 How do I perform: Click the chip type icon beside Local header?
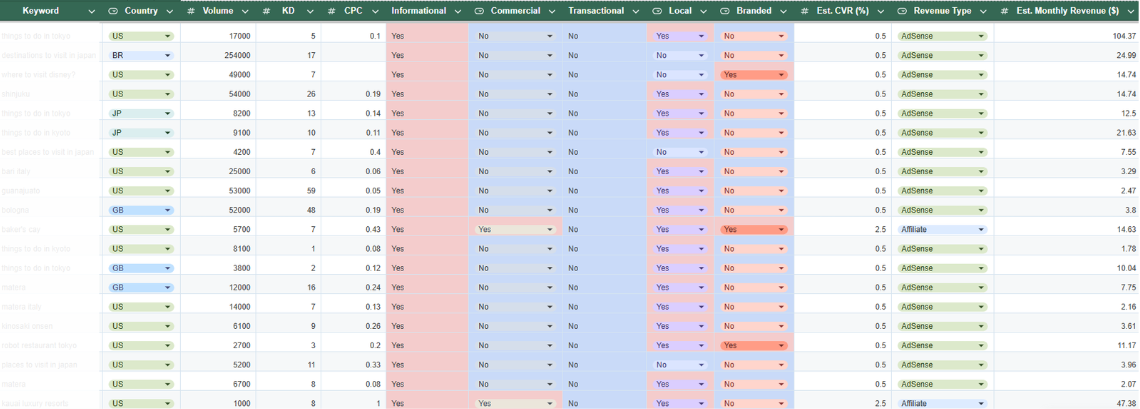coord(656,11)
